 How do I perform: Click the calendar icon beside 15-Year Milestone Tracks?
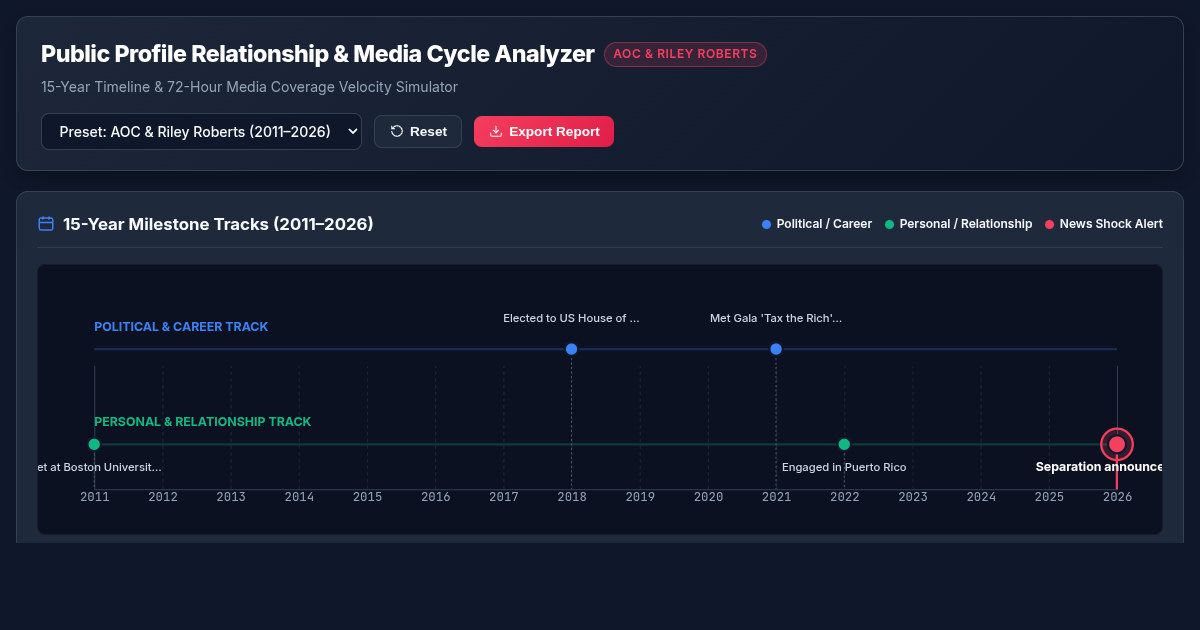click(x=46, y=224)
